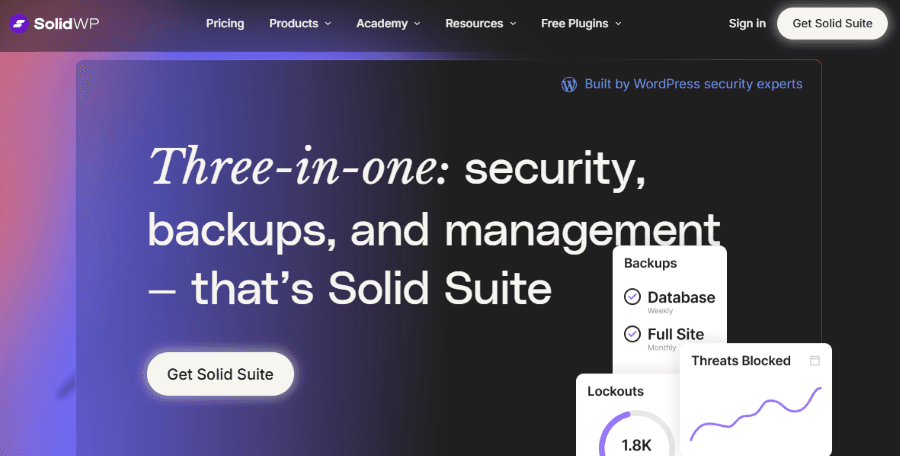Click the WordPress logo icon
The image size is (900, 456).
pyautogui.click(x=569, y=84)
